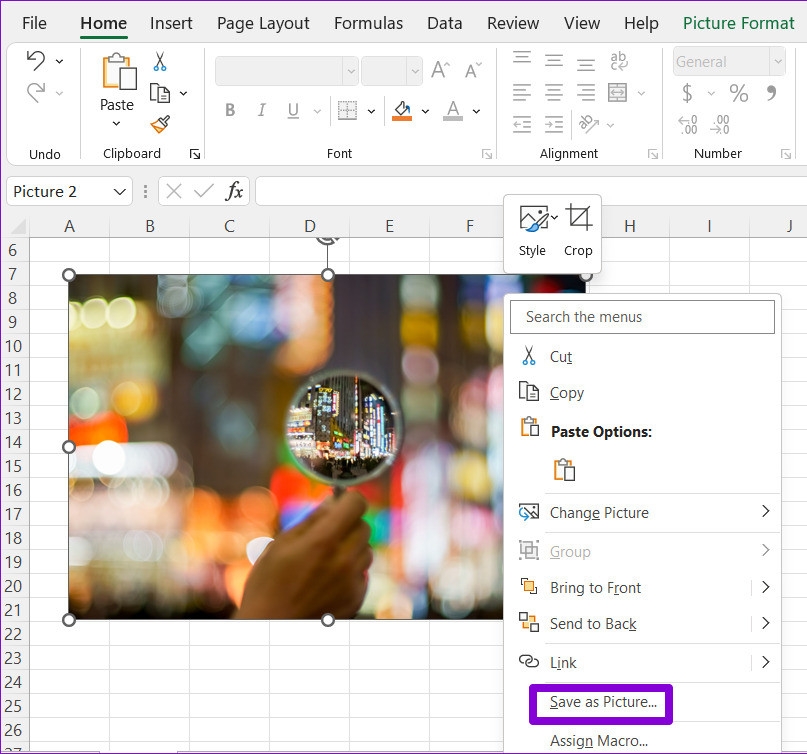
Task: Open the Fill Color dropdown arrow
Action: click(425, 111)
